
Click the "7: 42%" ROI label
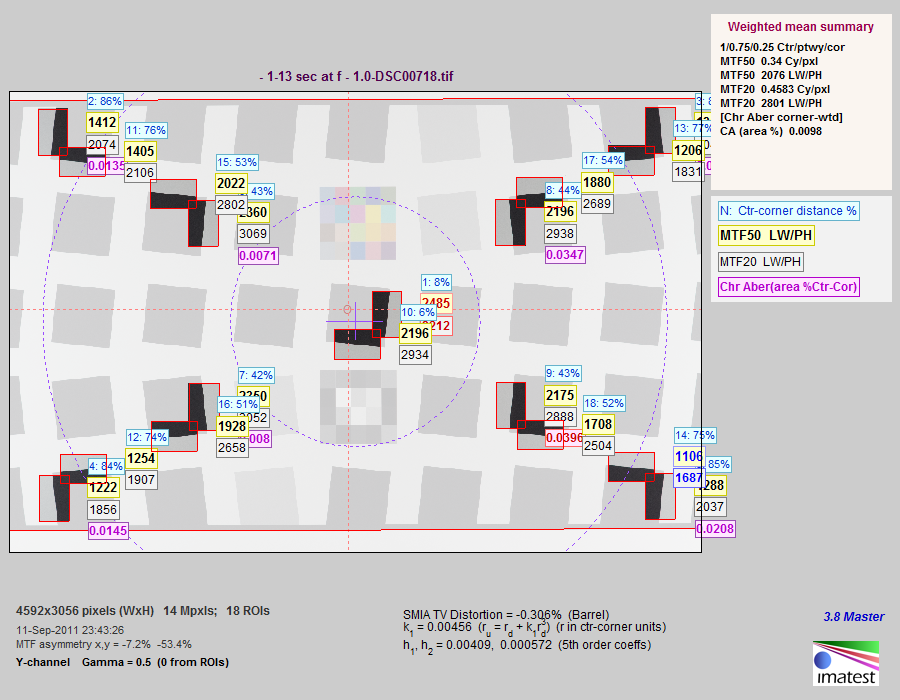pos(256,375)
